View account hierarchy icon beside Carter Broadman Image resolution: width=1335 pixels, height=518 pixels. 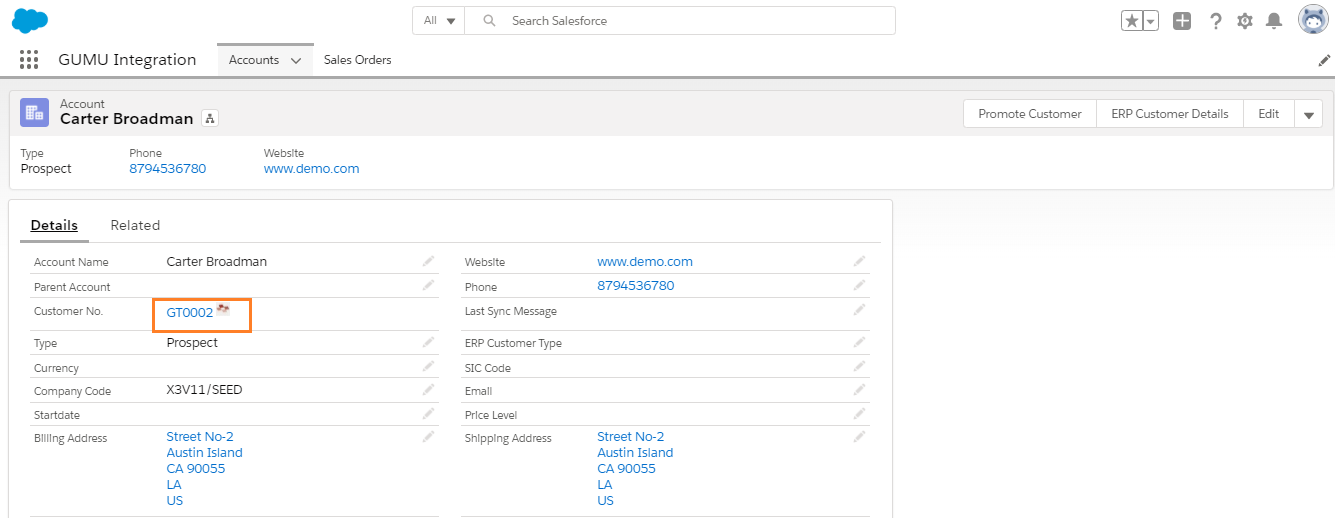coord(210,119)
